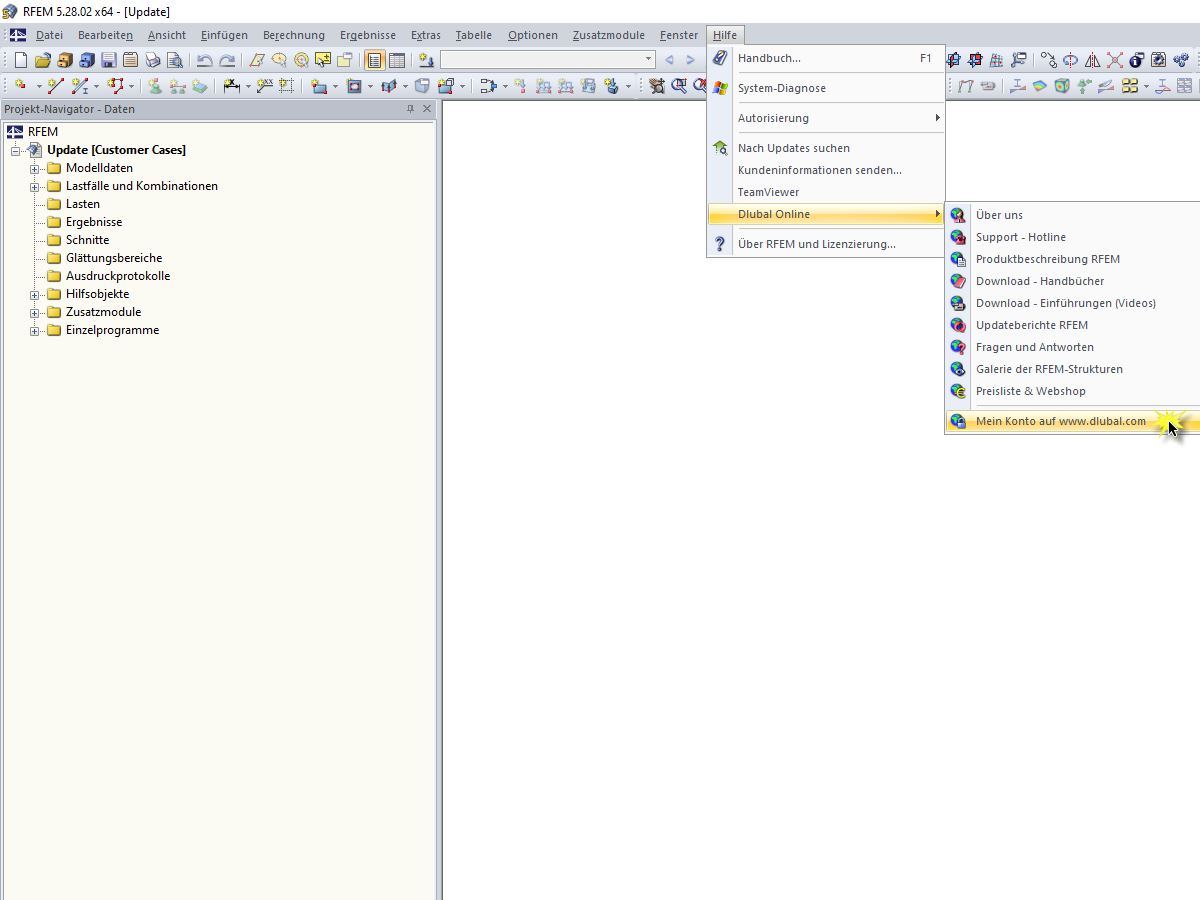Screen dimensions: 1200x900
Task: Click the Undo arrow icon
Action: [x=204, y=60]
